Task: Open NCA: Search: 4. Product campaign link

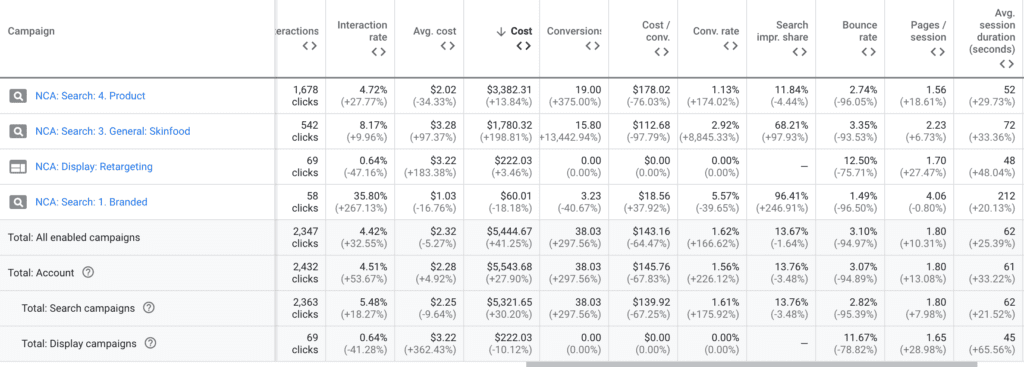Action: click(x=90, y=96)
